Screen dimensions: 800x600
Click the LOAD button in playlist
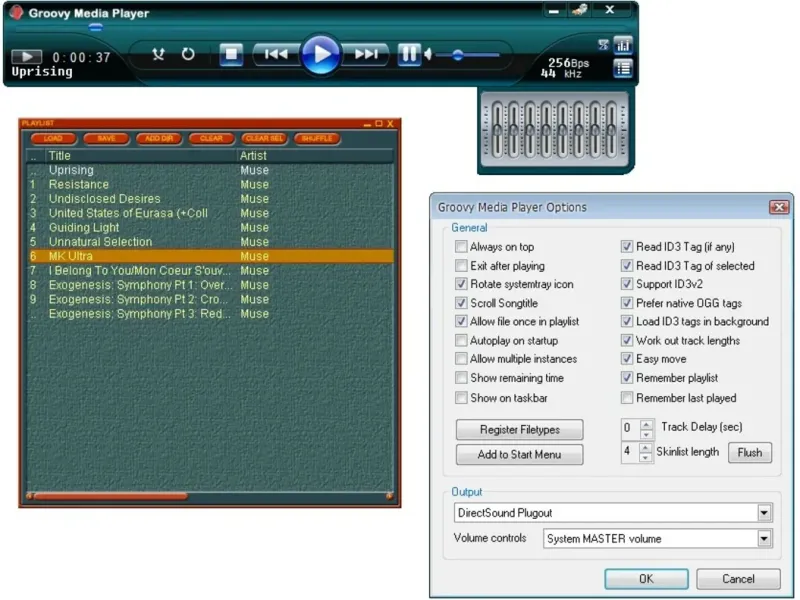(x=53, y=139)
